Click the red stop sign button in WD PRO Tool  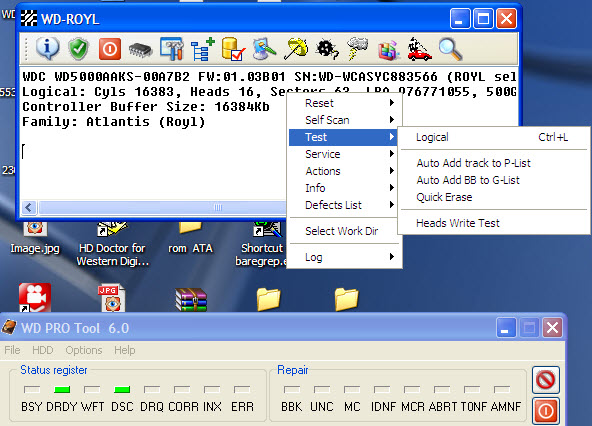[546, 380]
